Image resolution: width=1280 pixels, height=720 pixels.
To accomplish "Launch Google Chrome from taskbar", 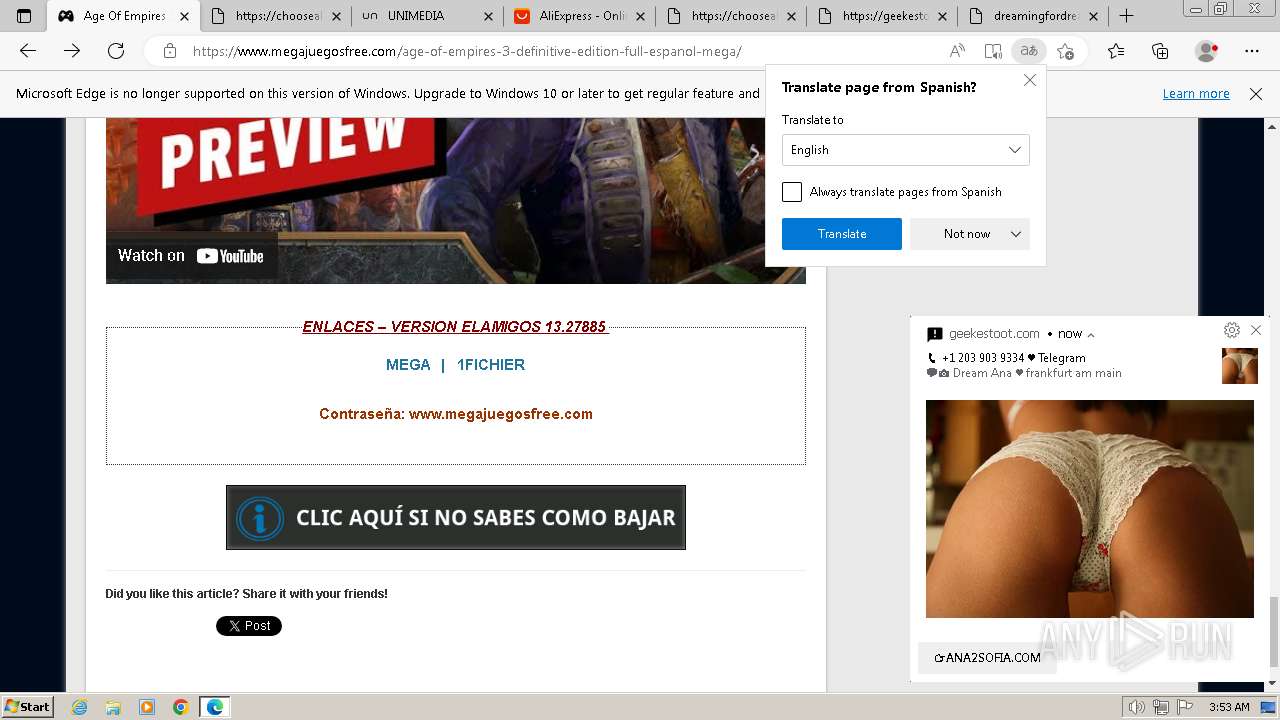I will pyautogui.click(x=181, y=707).
